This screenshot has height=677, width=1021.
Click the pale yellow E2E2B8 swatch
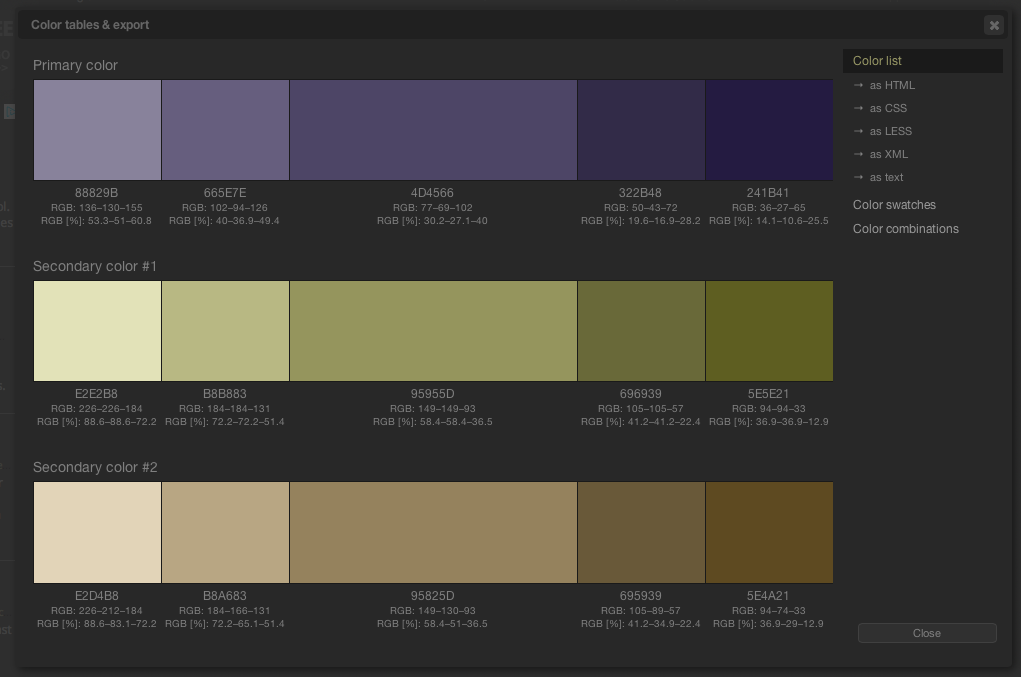pyautogui.click(x=97, y=331)
